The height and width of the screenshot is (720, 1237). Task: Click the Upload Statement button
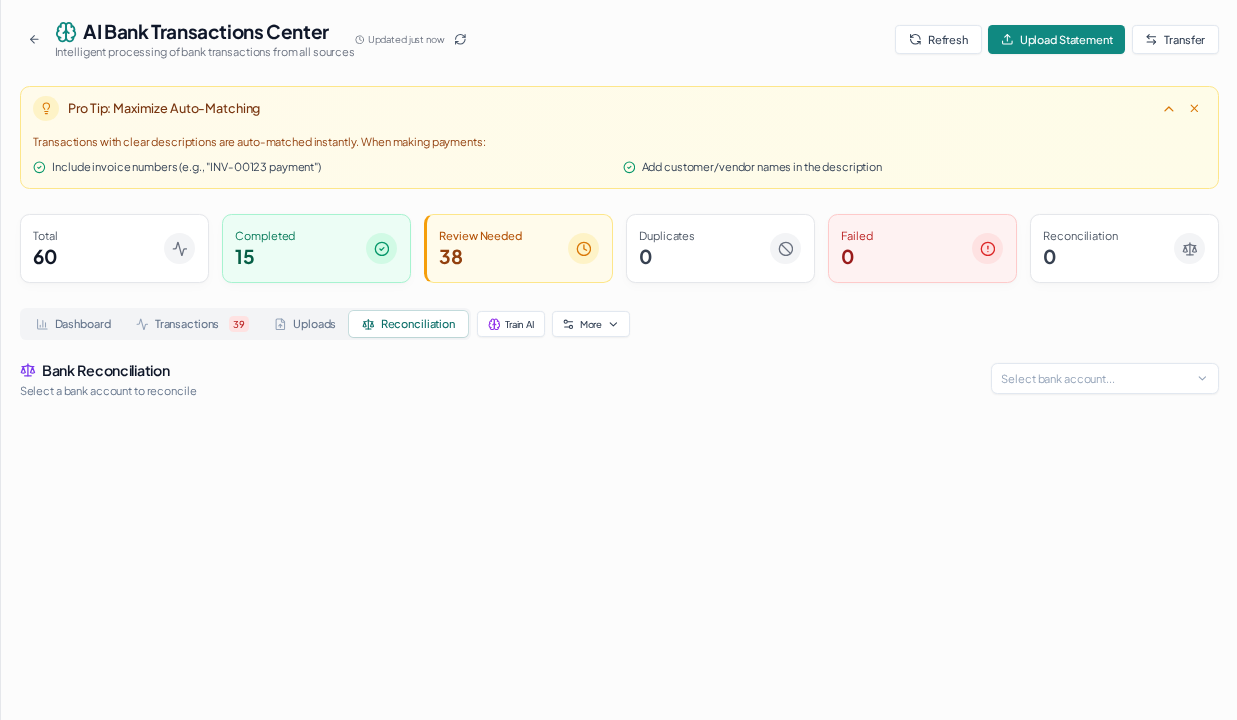pyautogui.click(x=1056, y=39)
